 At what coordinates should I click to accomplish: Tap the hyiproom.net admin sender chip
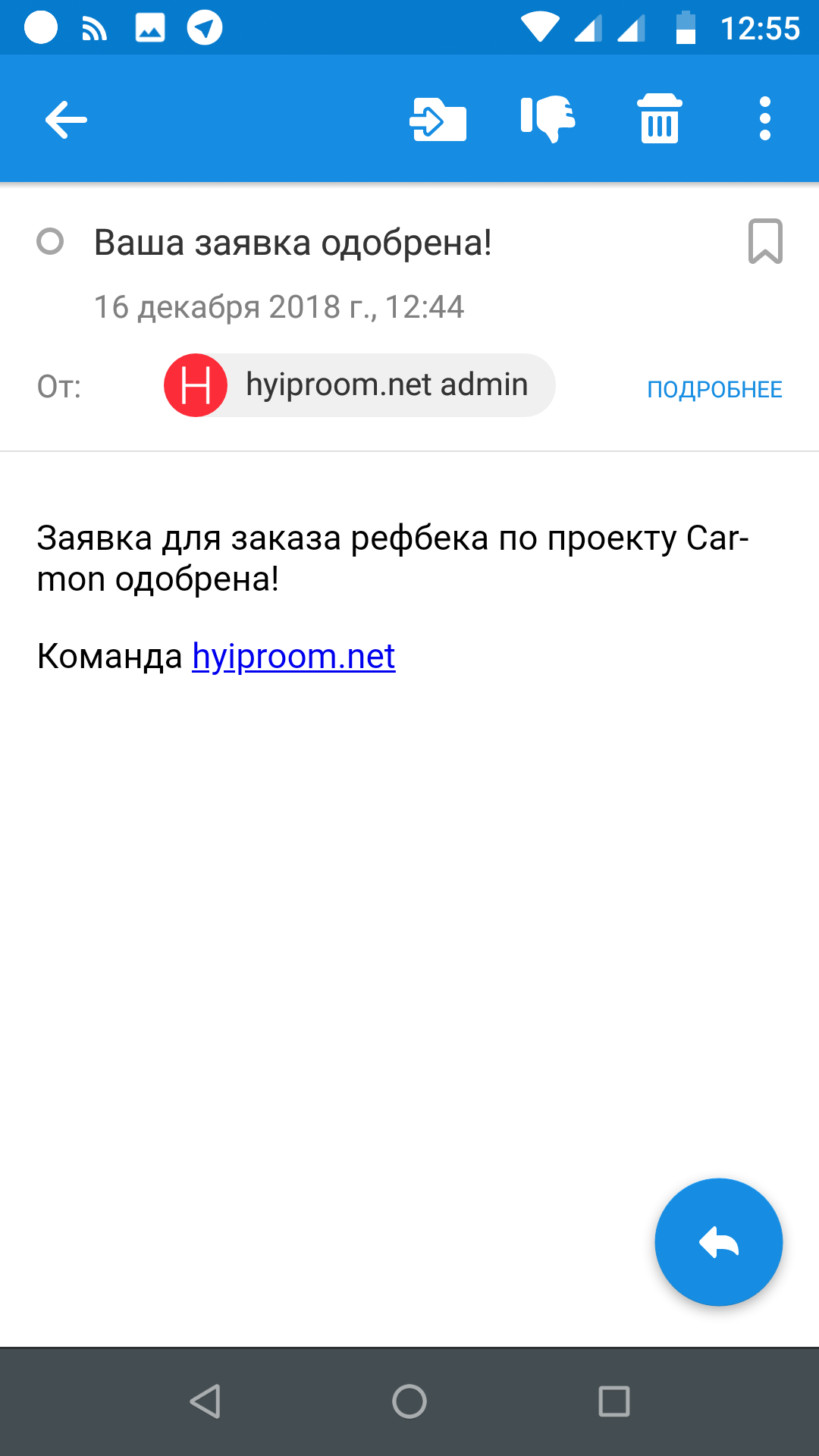point(359,385)
